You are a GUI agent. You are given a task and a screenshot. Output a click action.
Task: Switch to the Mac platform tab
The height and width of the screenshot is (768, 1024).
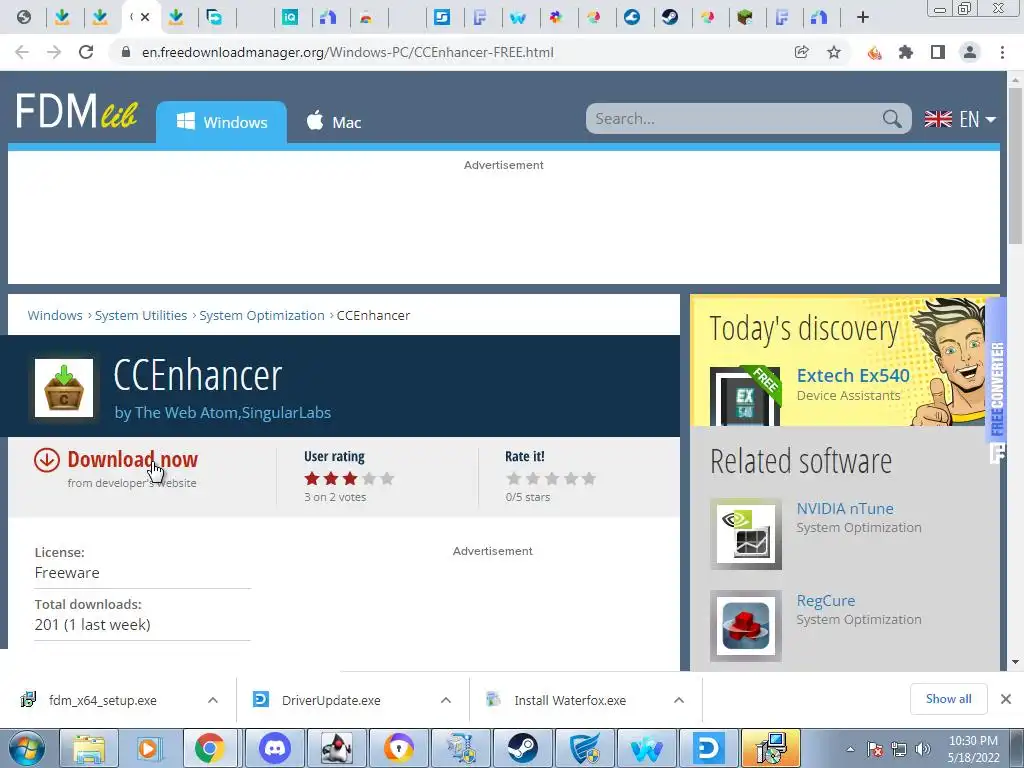334,122
